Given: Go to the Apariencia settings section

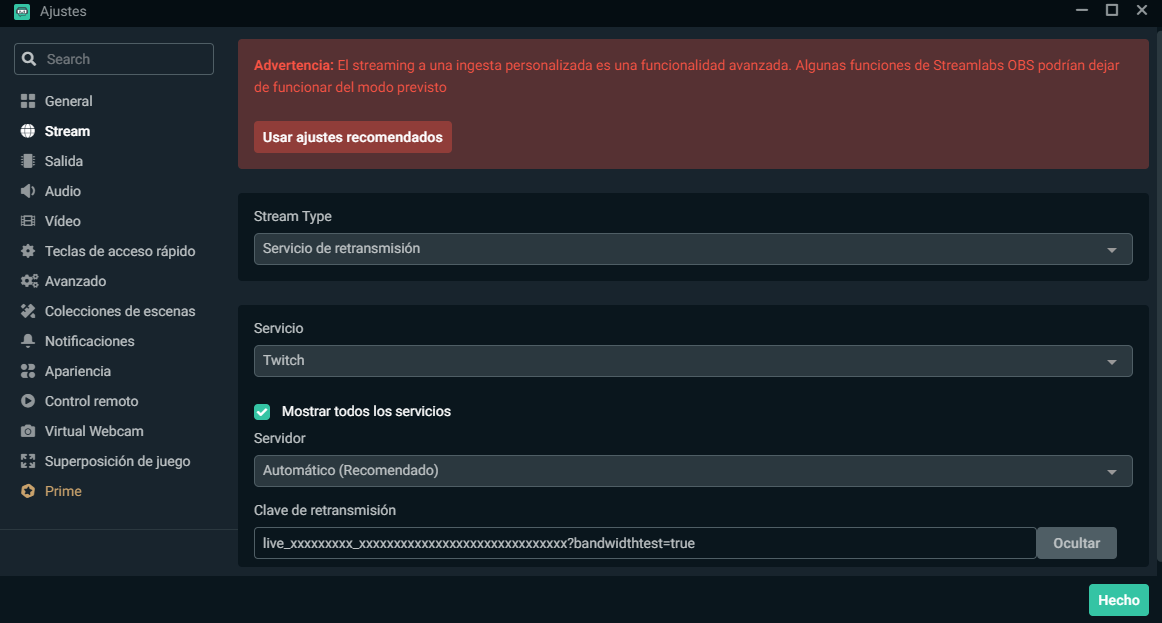Looking at the screenshot, I should (28, 370).
